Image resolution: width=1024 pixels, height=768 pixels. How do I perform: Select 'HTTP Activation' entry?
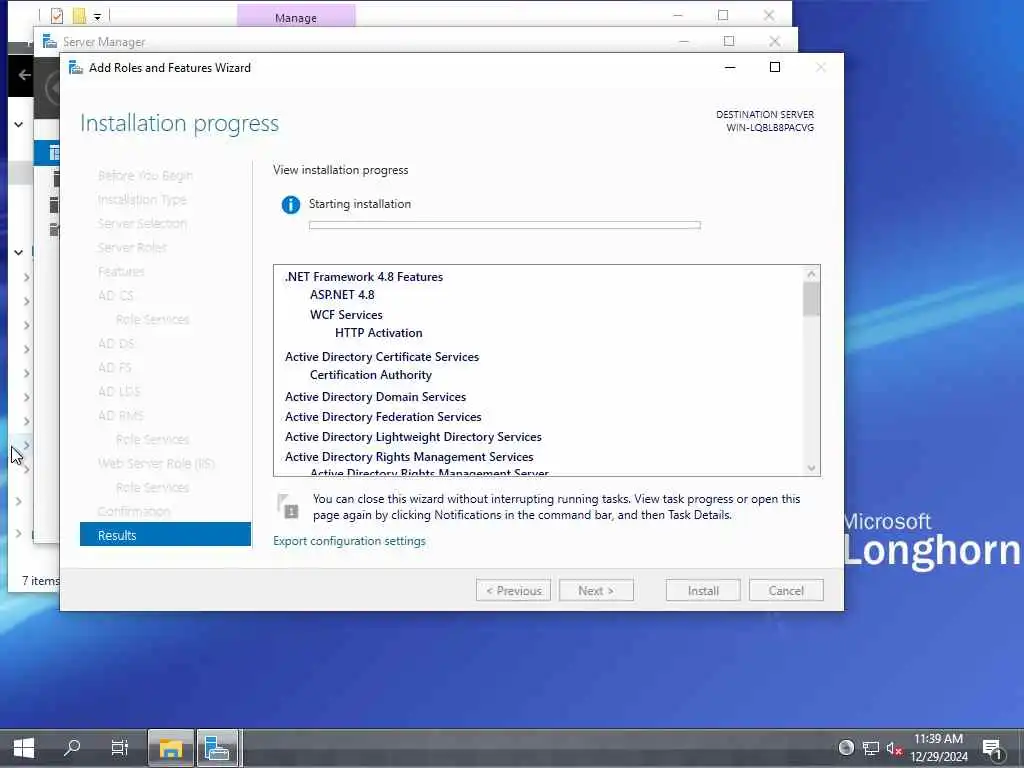point(379,333)
